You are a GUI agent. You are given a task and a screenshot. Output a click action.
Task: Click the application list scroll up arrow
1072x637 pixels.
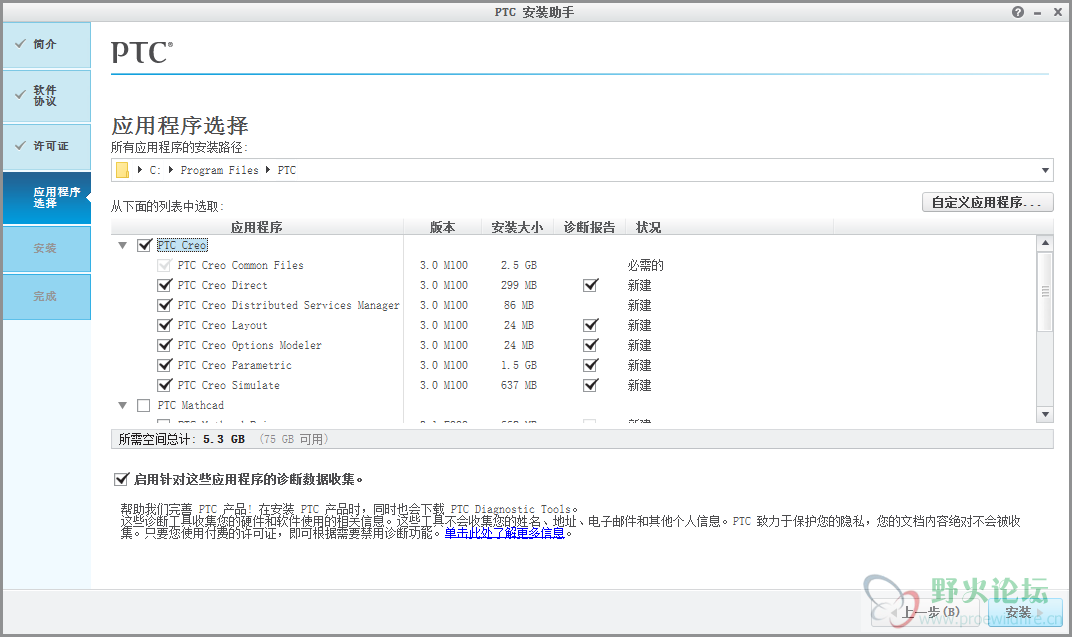[x=1045, y=243]
